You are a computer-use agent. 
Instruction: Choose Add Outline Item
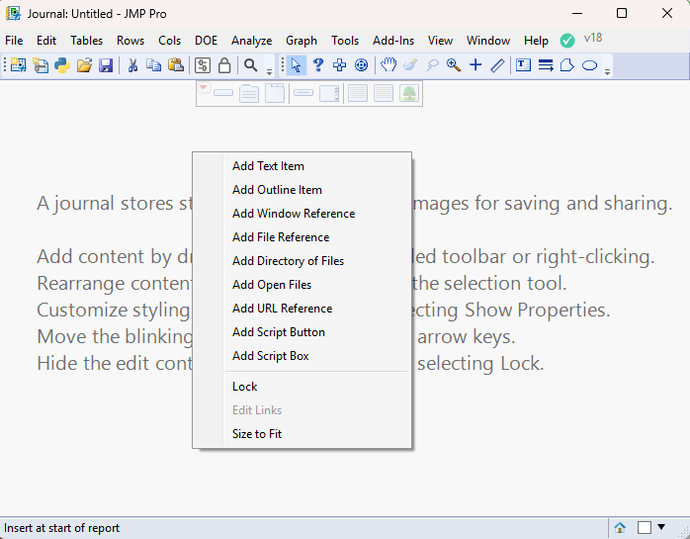click(302, 190)
